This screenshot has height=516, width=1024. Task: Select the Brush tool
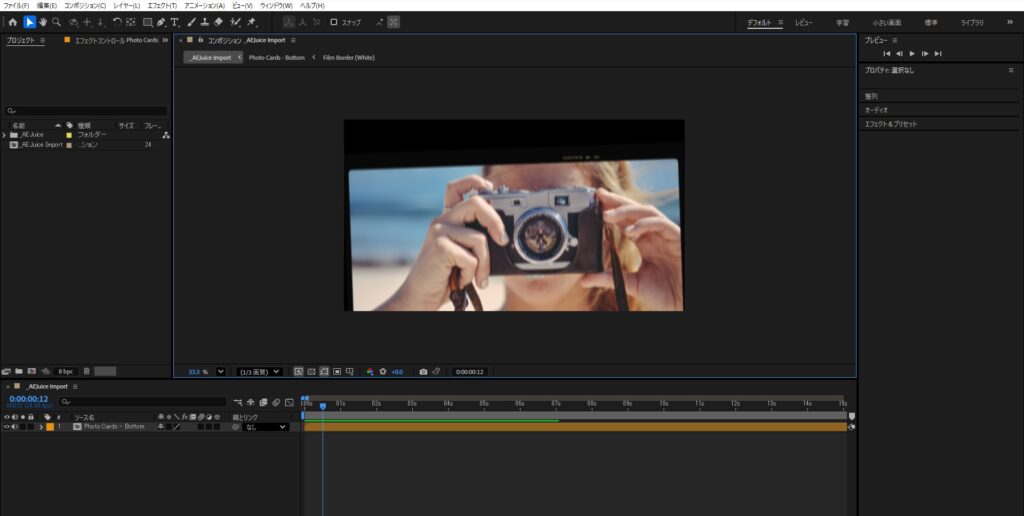click(190, 22)
